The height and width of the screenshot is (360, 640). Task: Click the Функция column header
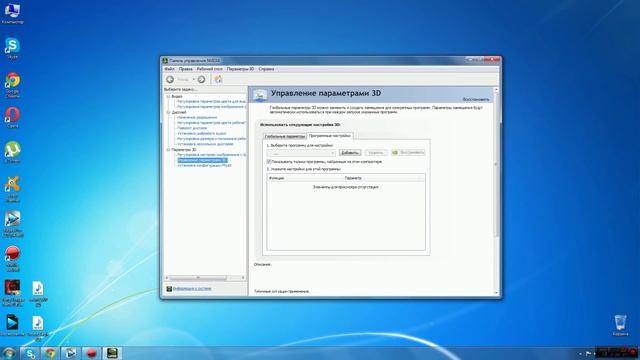(x=276, y=178)
